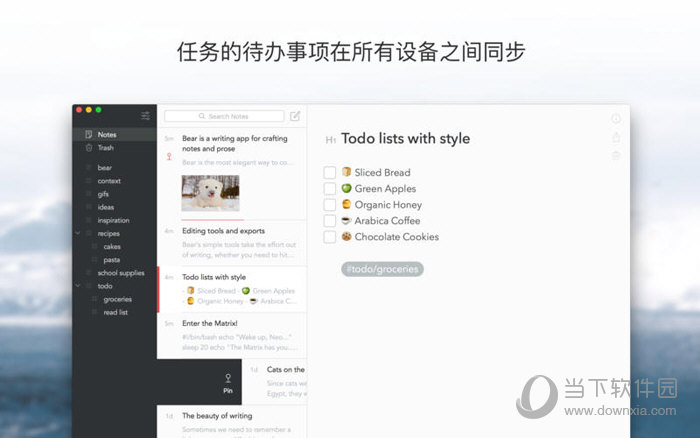Click the magnifier icon in search field
This screenshot has height=438, width=700.
coord(202,116)
